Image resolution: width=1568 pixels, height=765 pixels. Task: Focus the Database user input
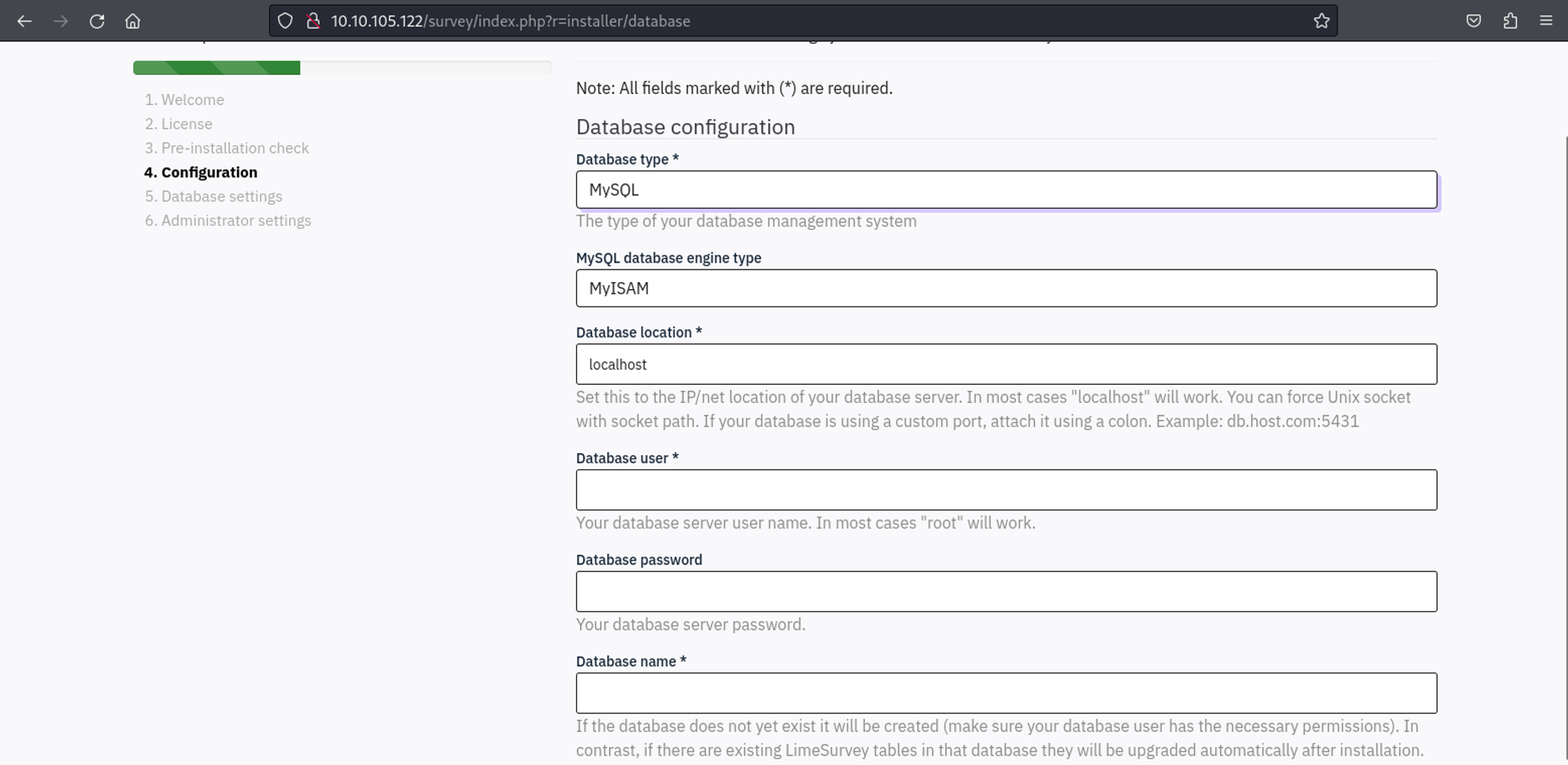pyautogui.click(x=1006, y=490)
